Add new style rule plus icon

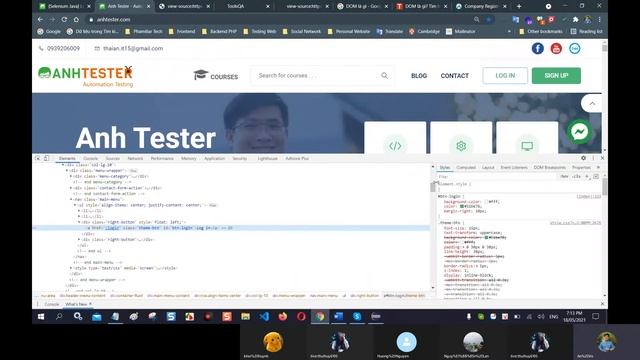(587, 176)
